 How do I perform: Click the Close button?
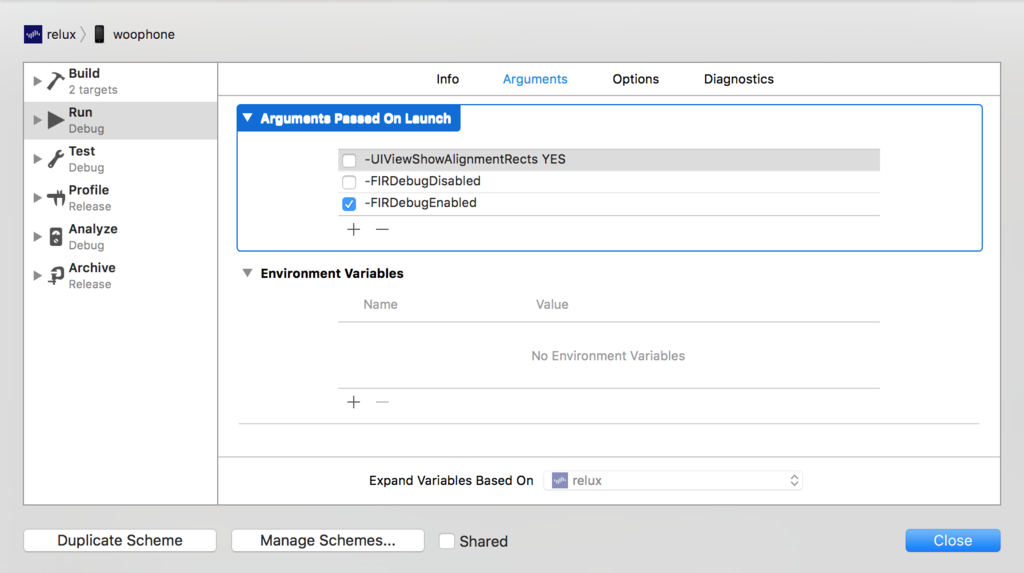point(953,540)
